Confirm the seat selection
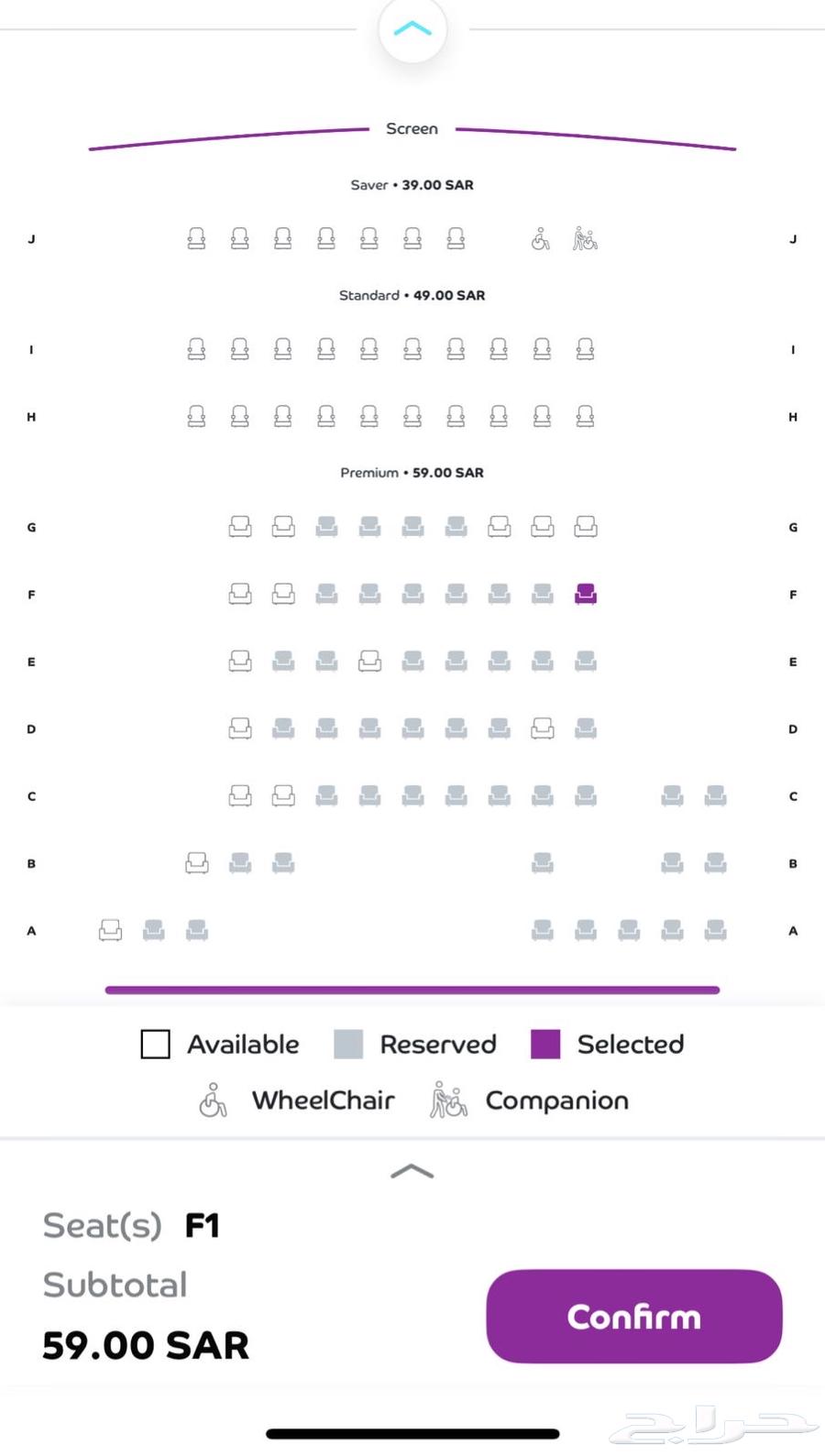 [x=633, y=1316]
